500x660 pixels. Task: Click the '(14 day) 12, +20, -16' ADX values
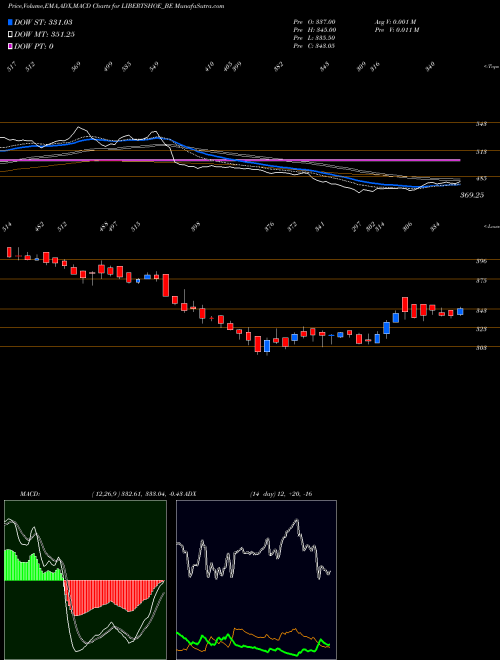[281, 494]
